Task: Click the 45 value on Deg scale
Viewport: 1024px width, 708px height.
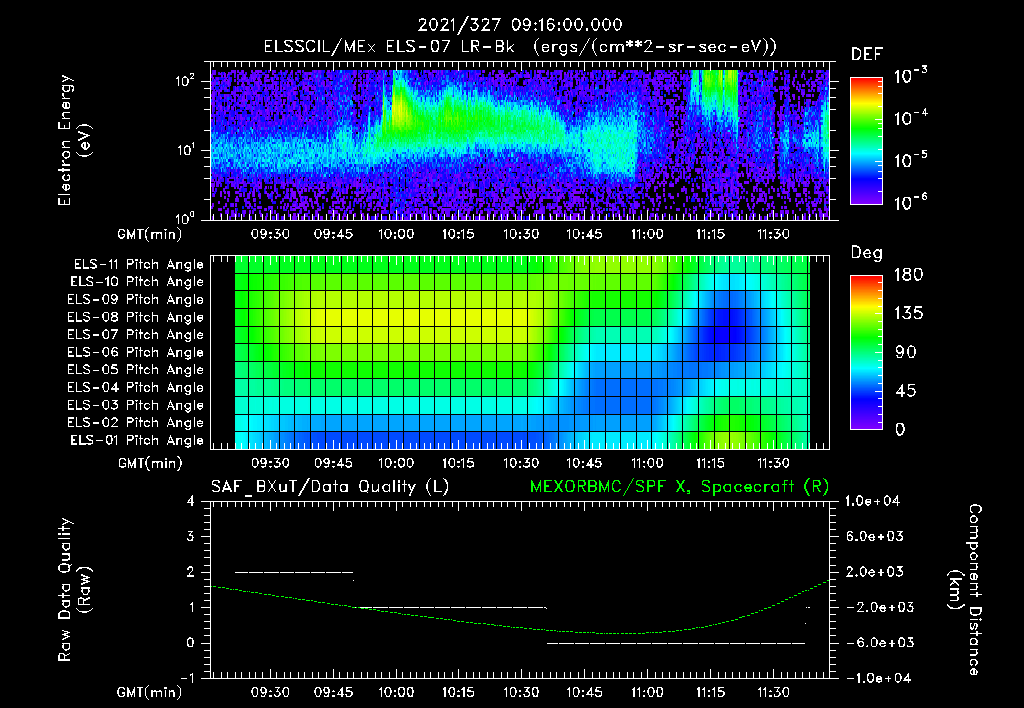Action: (x=905, y=391)
